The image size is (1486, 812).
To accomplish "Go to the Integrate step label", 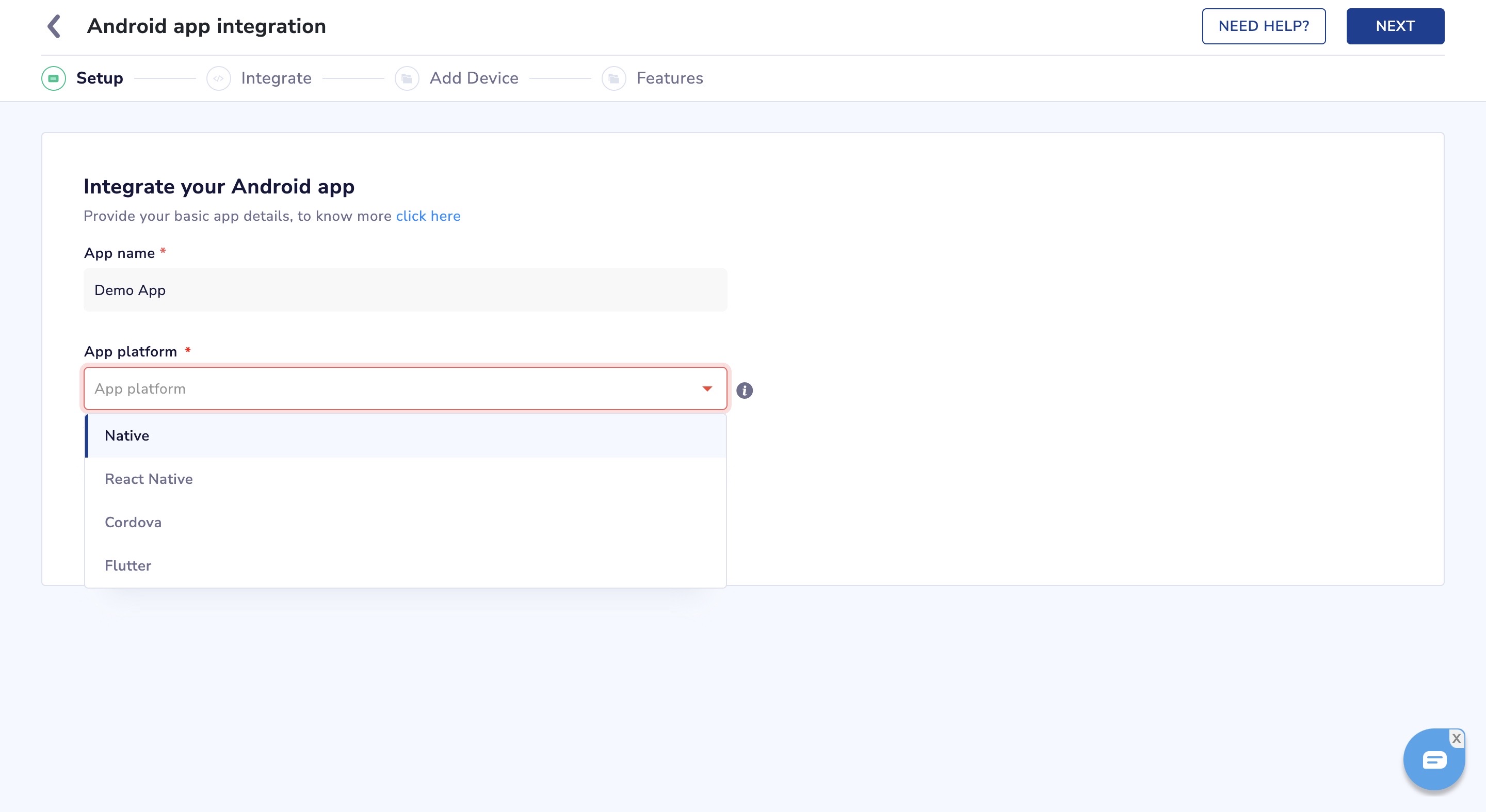I will point(276,78).
